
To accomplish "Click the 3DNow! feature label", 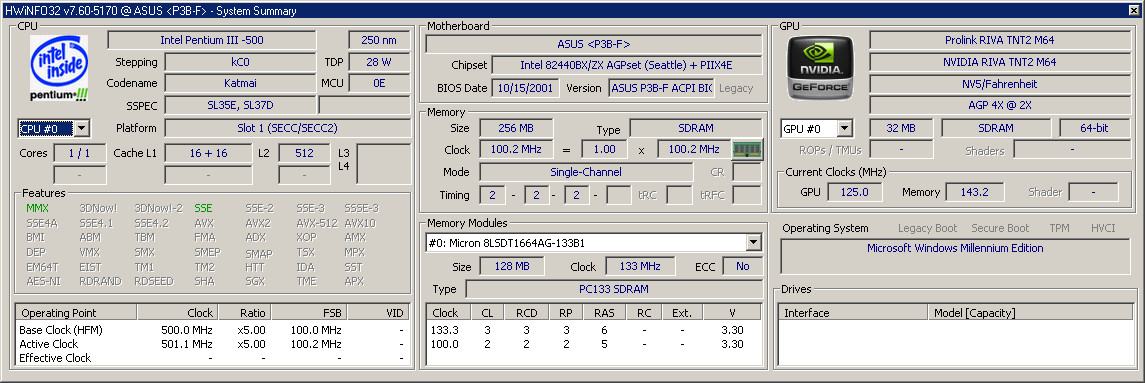I will [98, 208].
